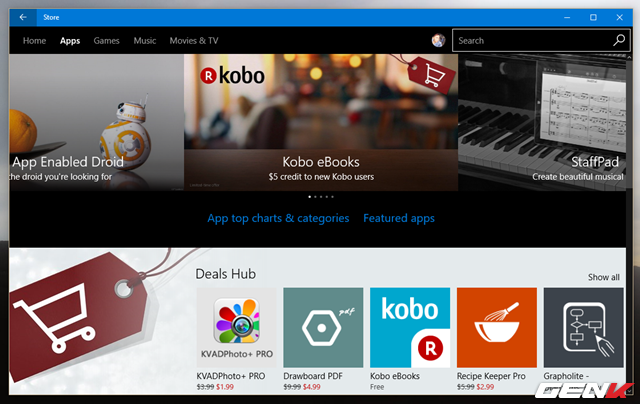Click the $4.99 sale price
Viewport: 640px width, 404px height.
(311, 387)
